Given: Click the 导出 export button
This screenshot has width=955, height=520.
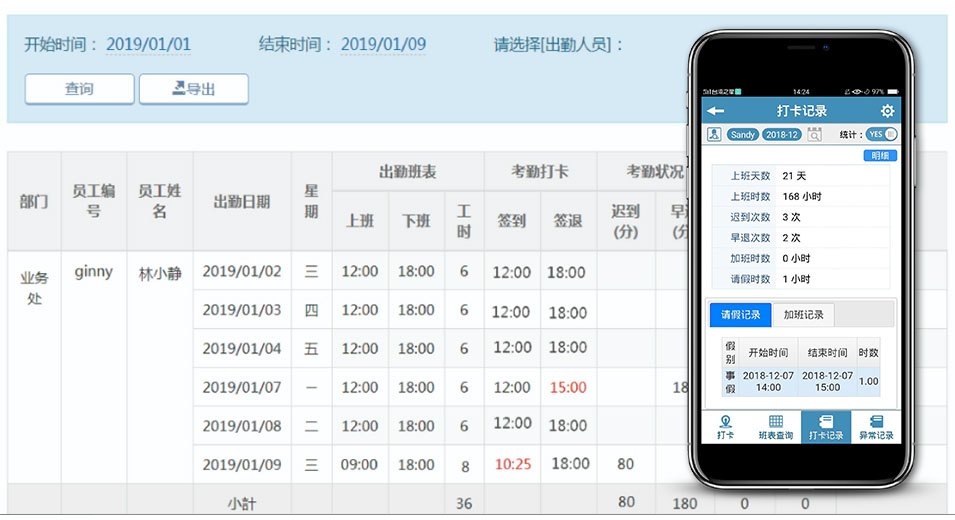Looking at the screenshot, I should click(x=194, y=89).
